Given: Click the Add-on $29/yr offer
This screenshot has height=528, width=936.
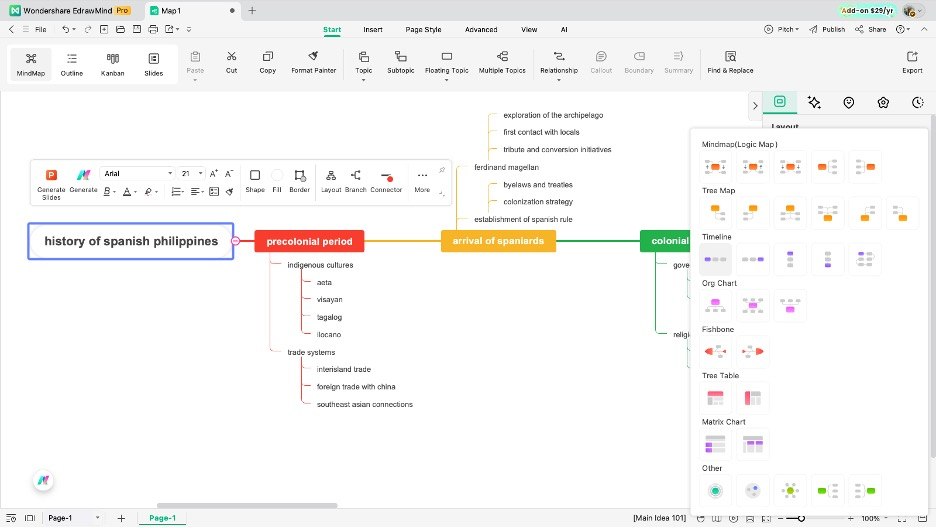Looking at the screenshot, I should (x=867, y=10).
